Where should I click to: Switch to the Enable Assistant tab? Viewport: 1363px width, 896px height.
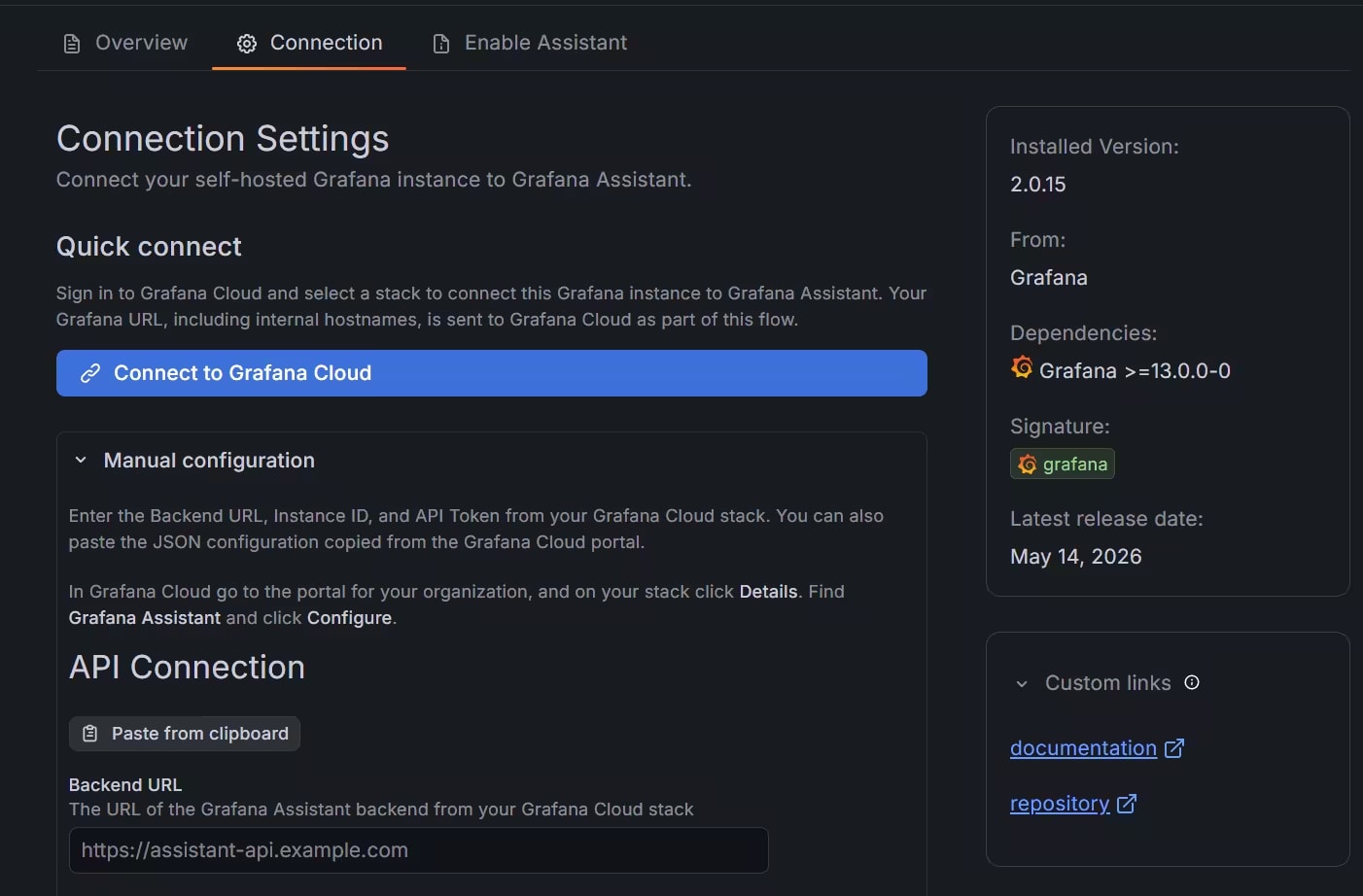point(530,43)
